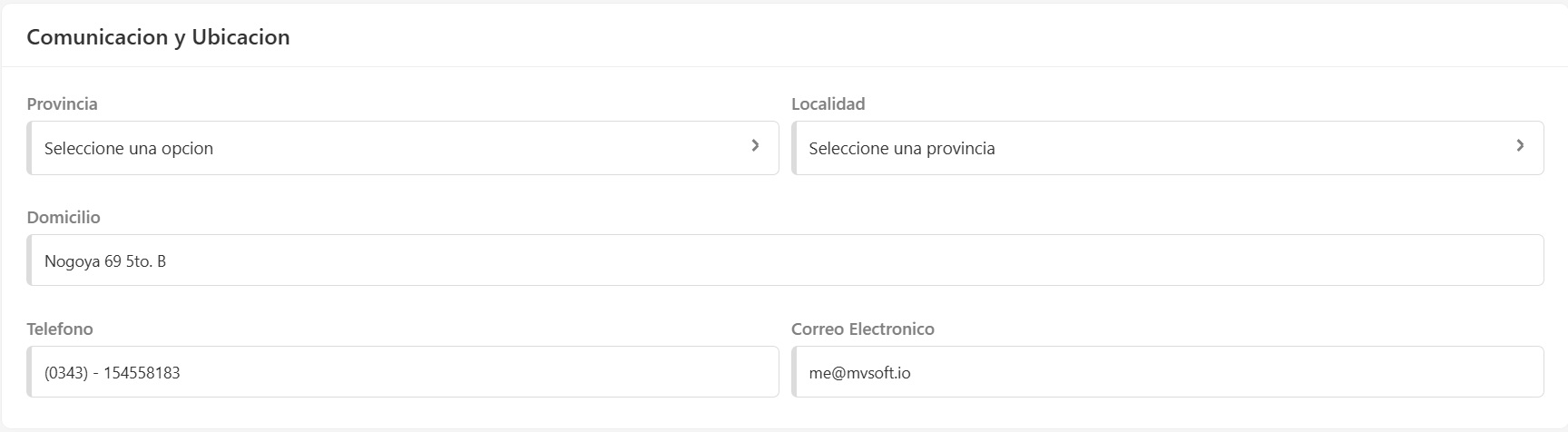The width and height of the screenshot is (1568, 432).
Task: Click the 'Seleccione una provincia' placeholder text
Action: [902, 149]
